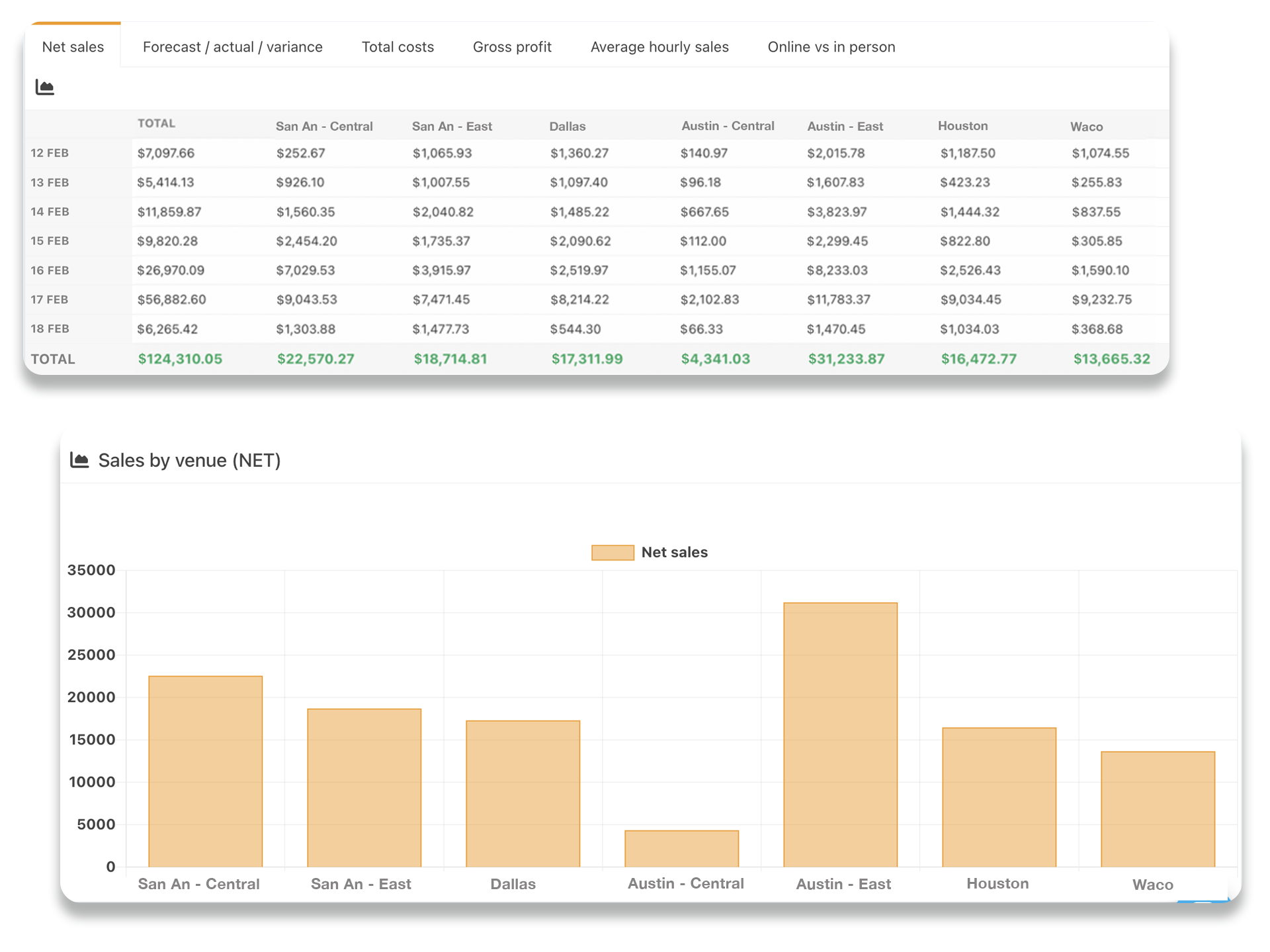1270x952 pixels.
Task: Switch to the "Online vs in person" tab
Action: click(x=831, y=46)
